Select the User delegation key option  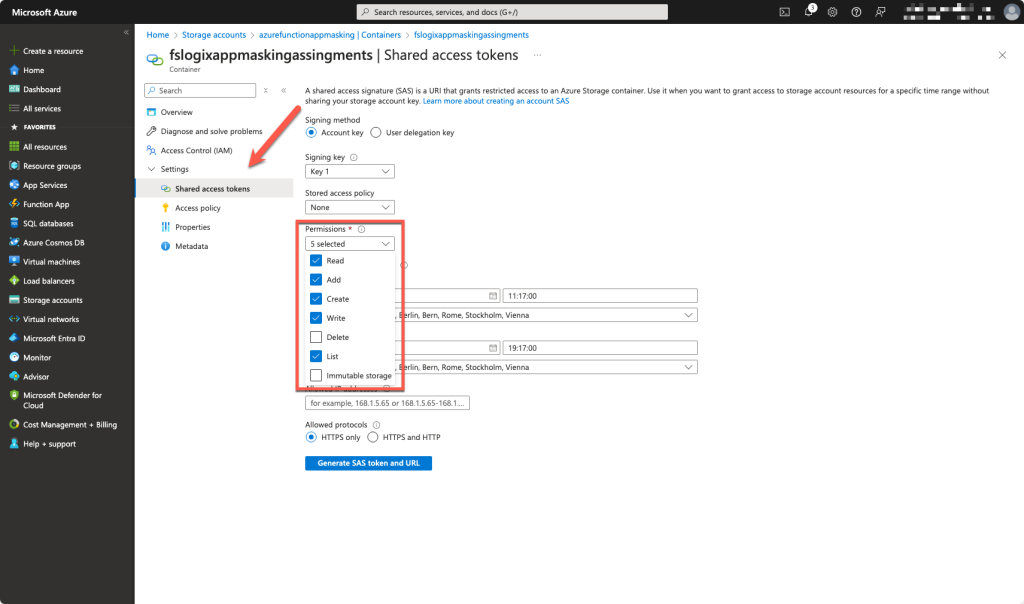(376, 133)
